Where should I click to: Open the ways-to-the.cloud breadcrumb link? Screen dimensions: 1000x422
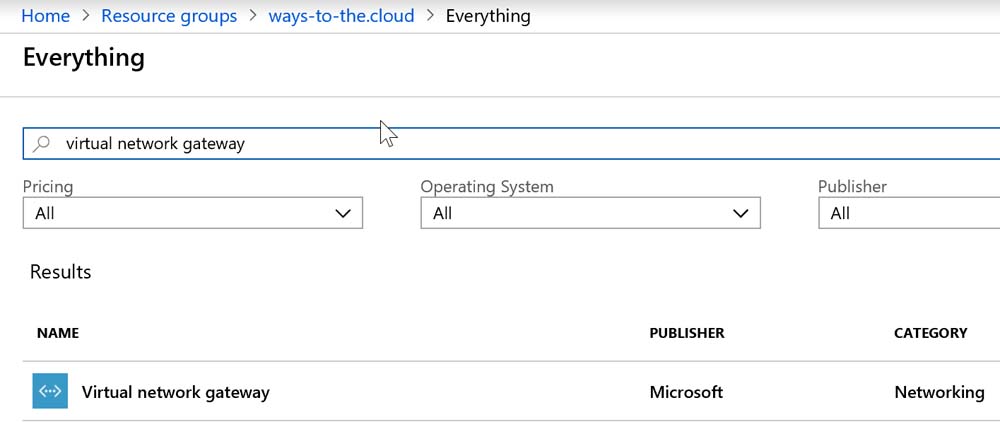pos(341,16)
